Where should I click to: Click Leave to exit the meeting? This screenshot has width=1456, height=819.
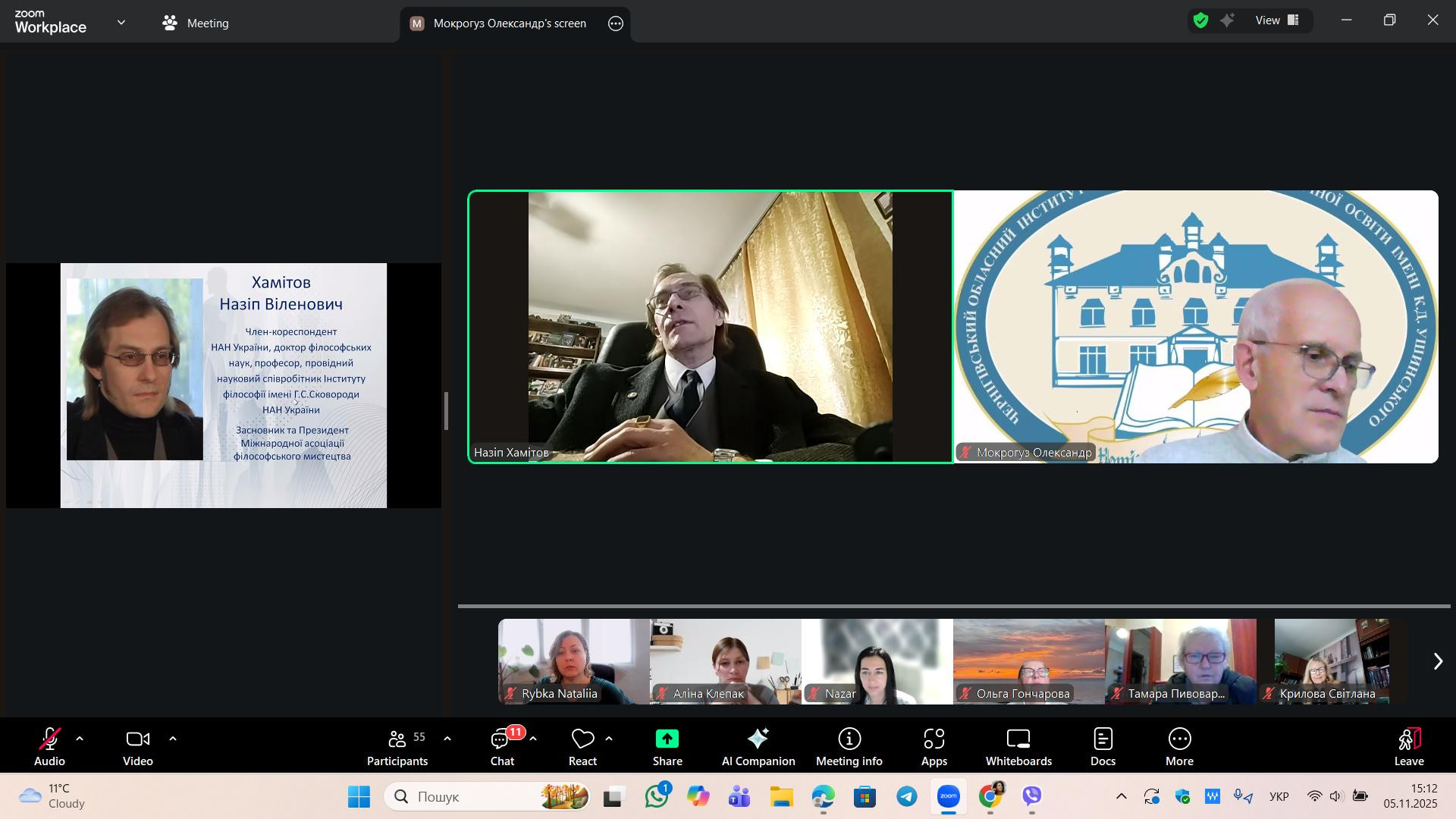coord(1408,747)
